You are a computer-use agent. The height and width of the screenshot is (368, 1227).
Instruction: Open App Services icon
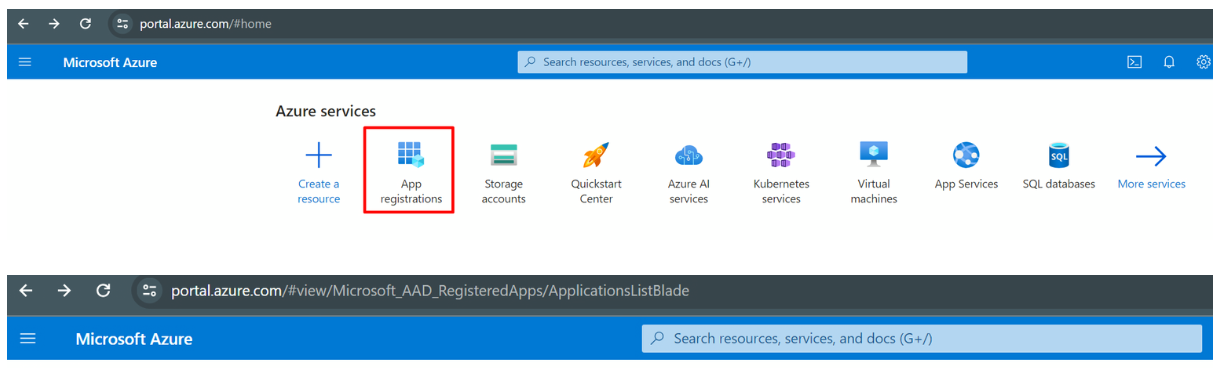[966, 155]
